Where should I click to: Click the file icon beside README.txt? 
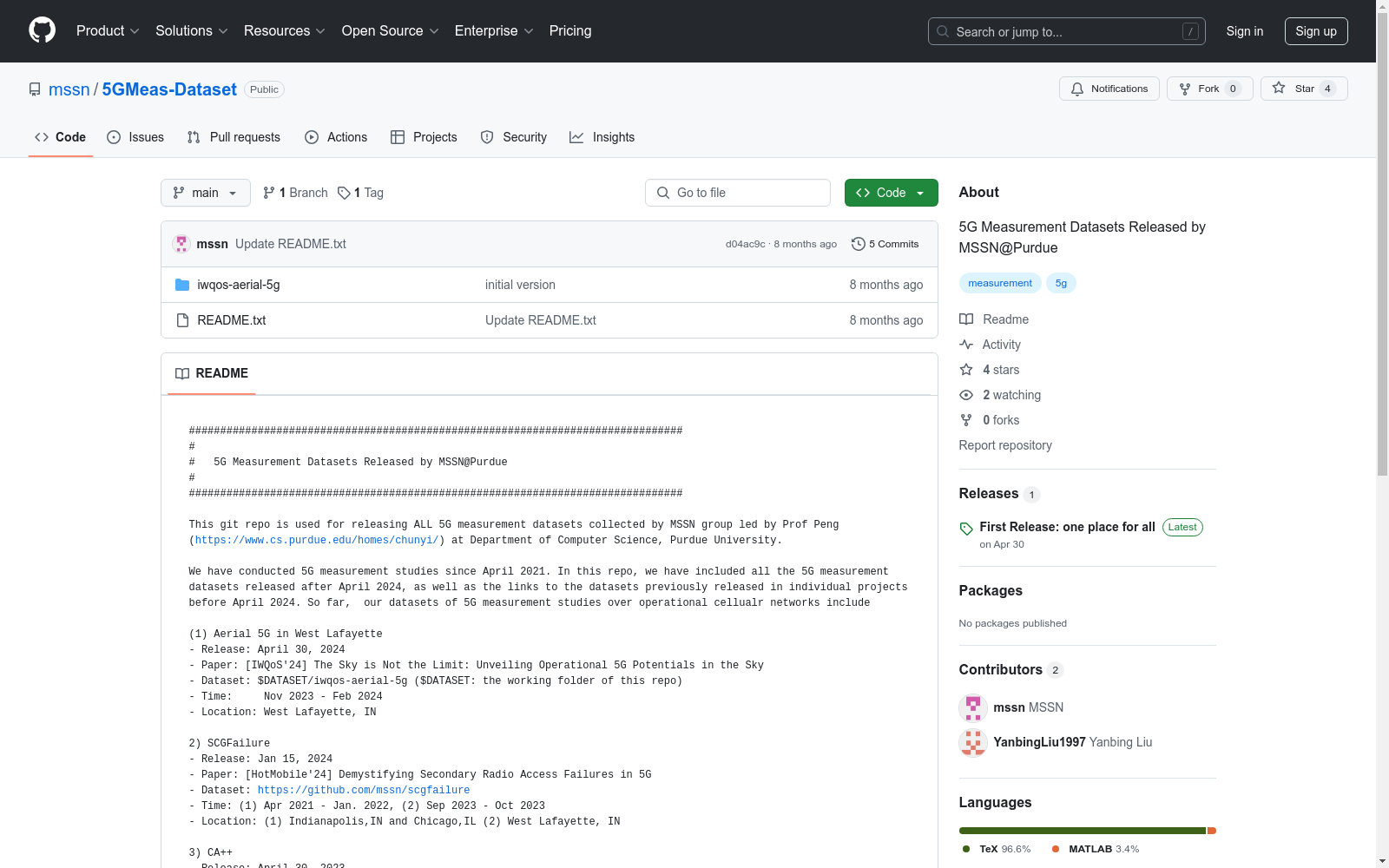coord(182,320)
